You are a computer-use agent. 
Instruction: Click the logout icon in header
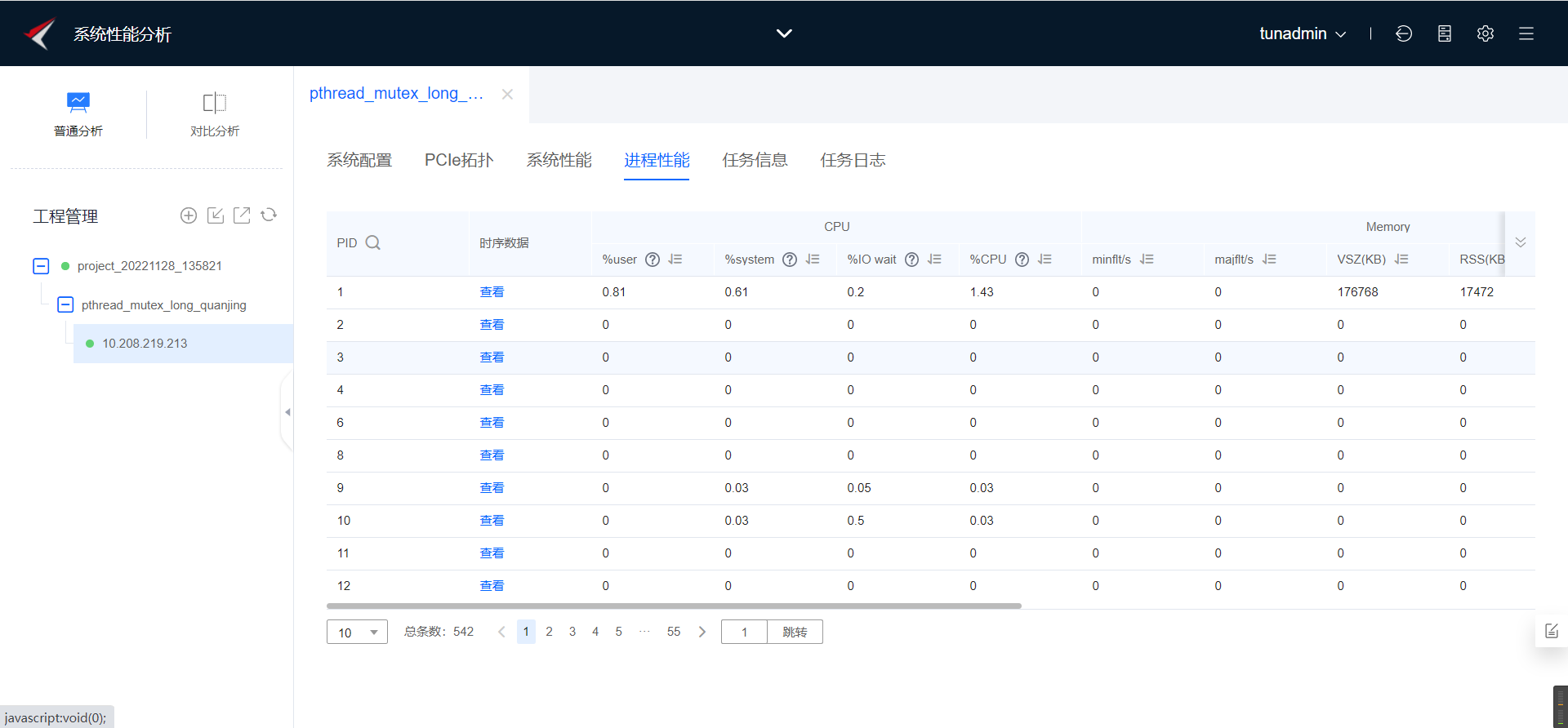(x=1404, y=33)
